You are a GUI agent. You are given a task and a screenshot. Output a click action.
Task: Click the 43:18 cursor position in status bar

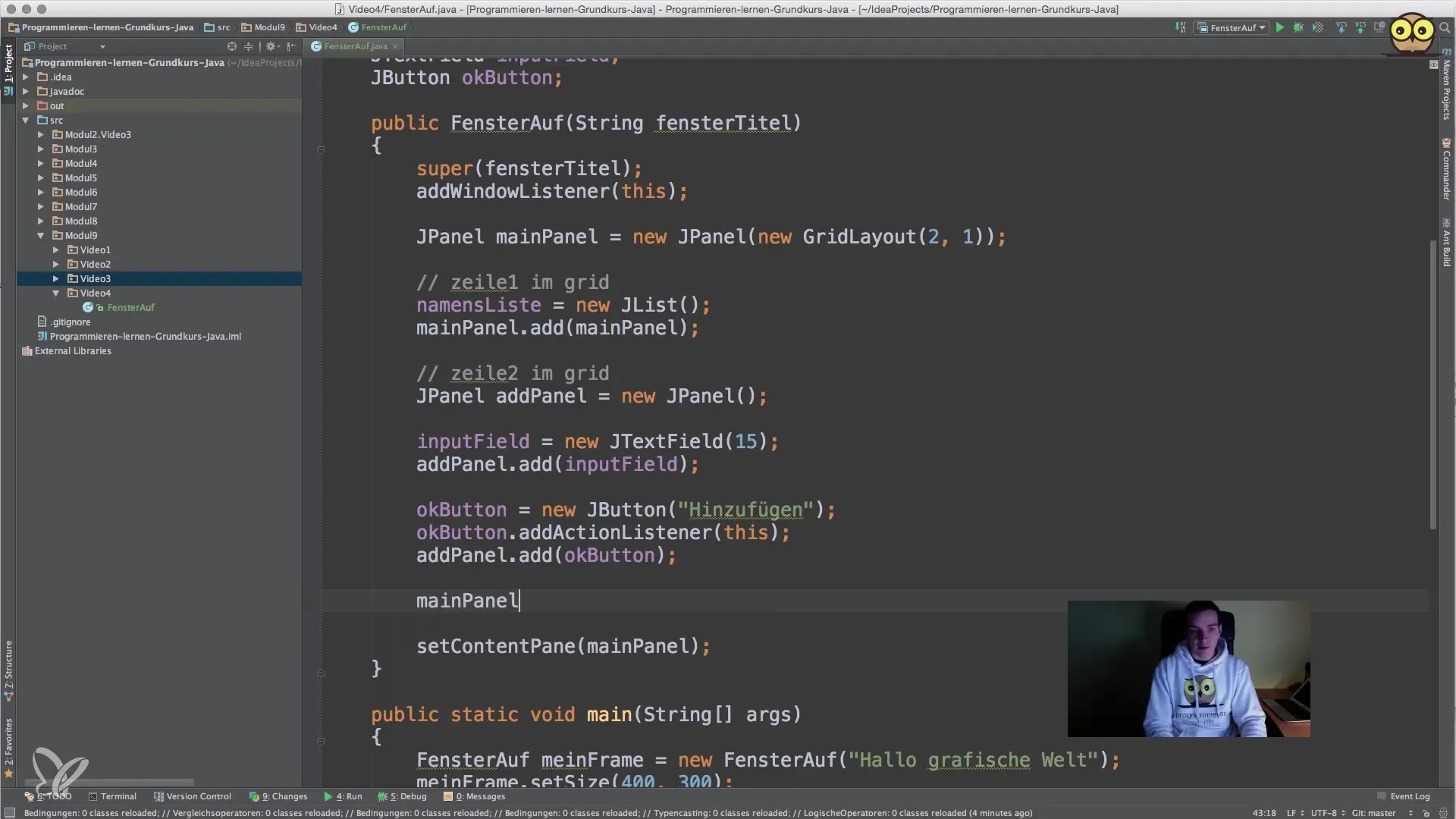(1264, 813)
